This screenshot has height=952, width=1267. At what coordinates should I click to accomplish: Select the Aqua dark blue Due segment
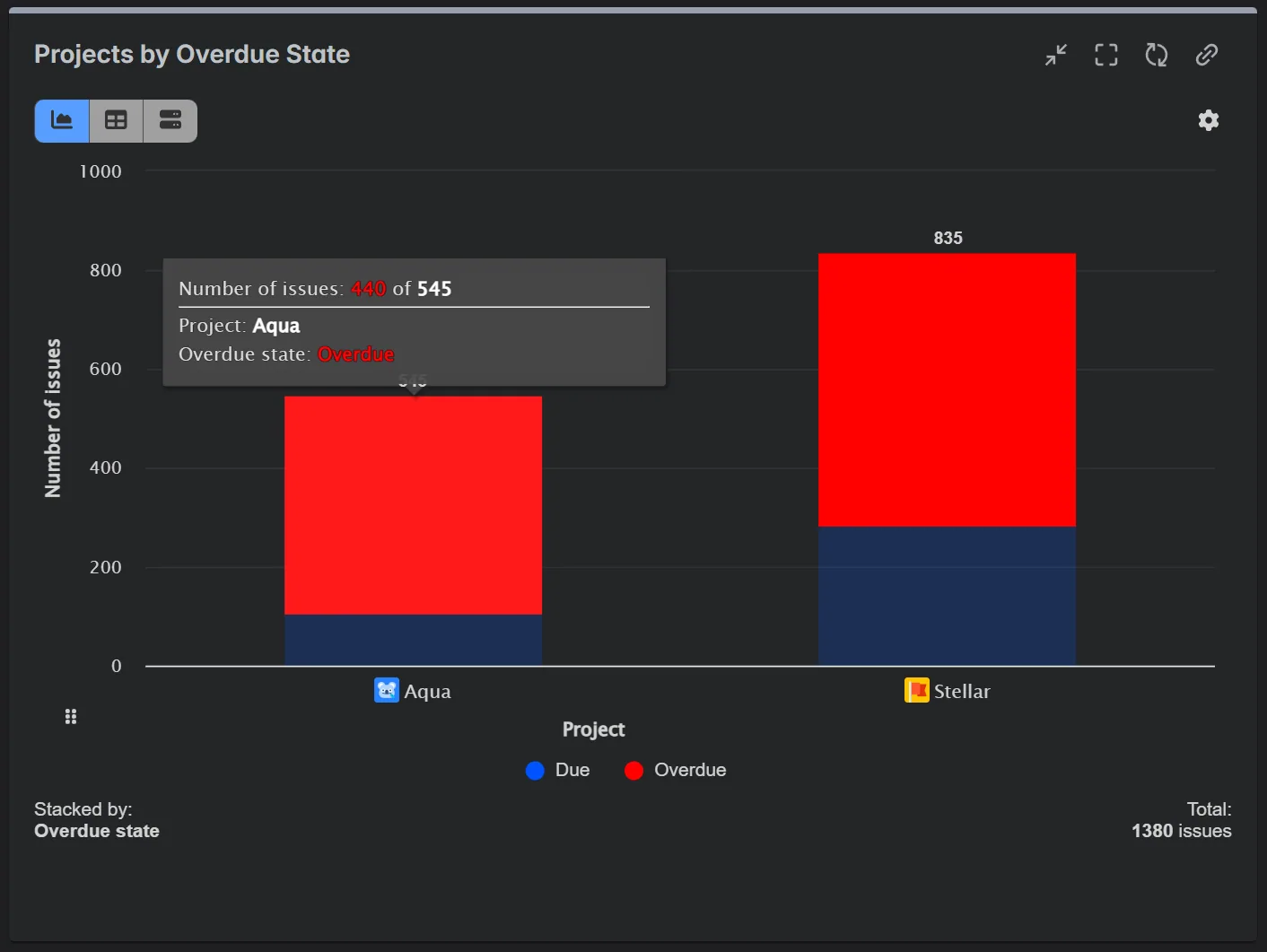(413, 640)
